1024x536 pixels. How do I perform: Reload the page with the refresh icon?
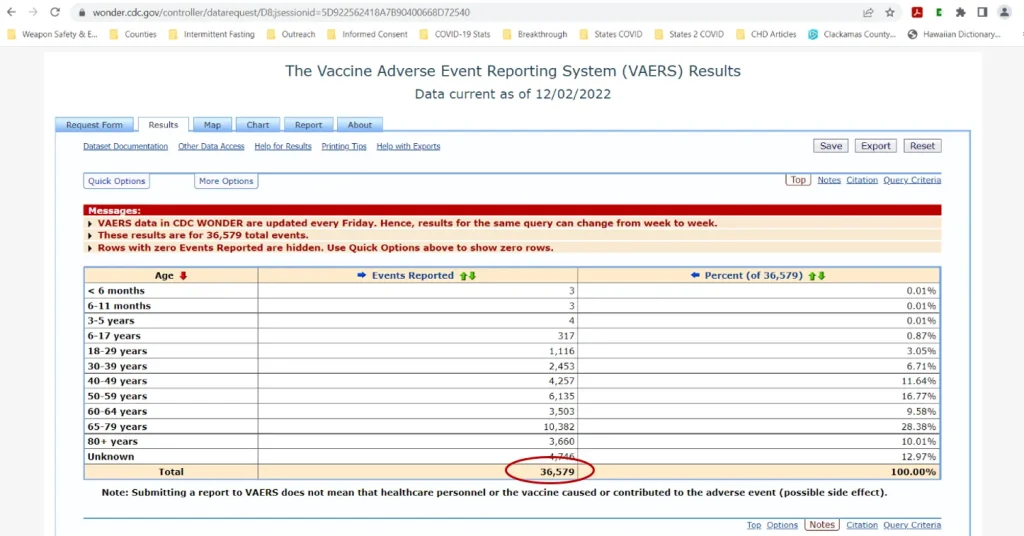[56, 12]
